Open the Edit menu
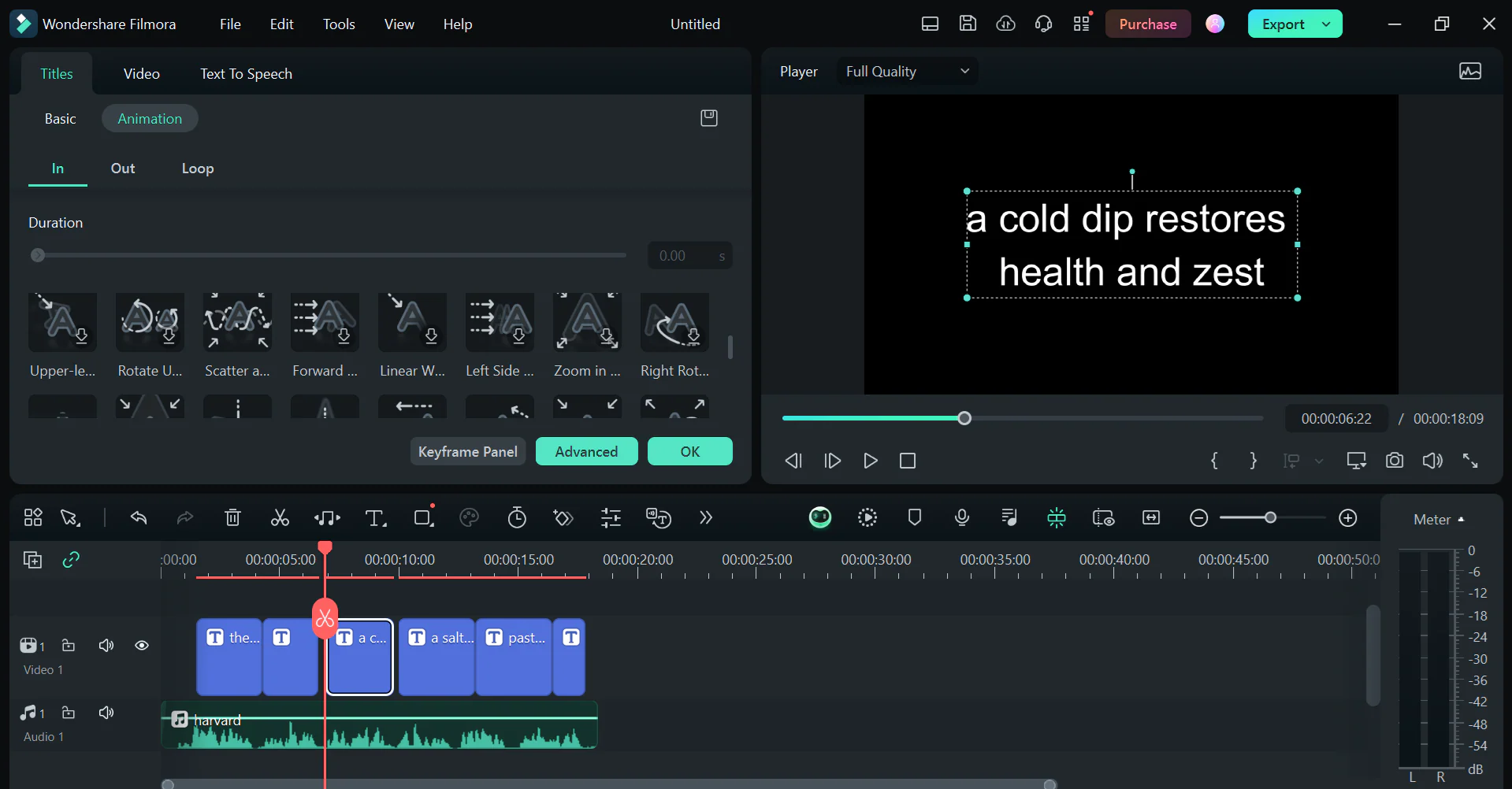The height and width of the screenshot is (789, 1512). pyautogui.click(x=281, y=24)
